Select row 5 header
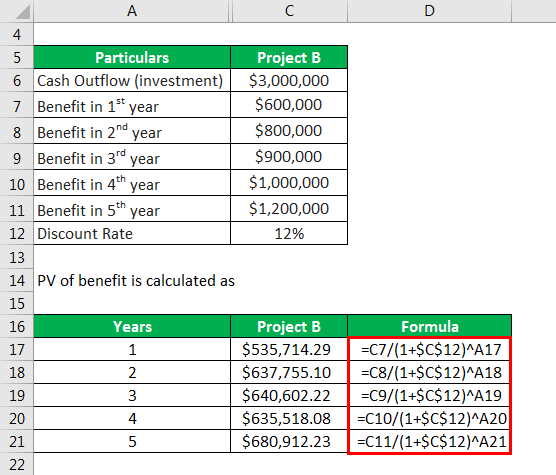Viewport: 556px width, 475px height. pos(17,57)
